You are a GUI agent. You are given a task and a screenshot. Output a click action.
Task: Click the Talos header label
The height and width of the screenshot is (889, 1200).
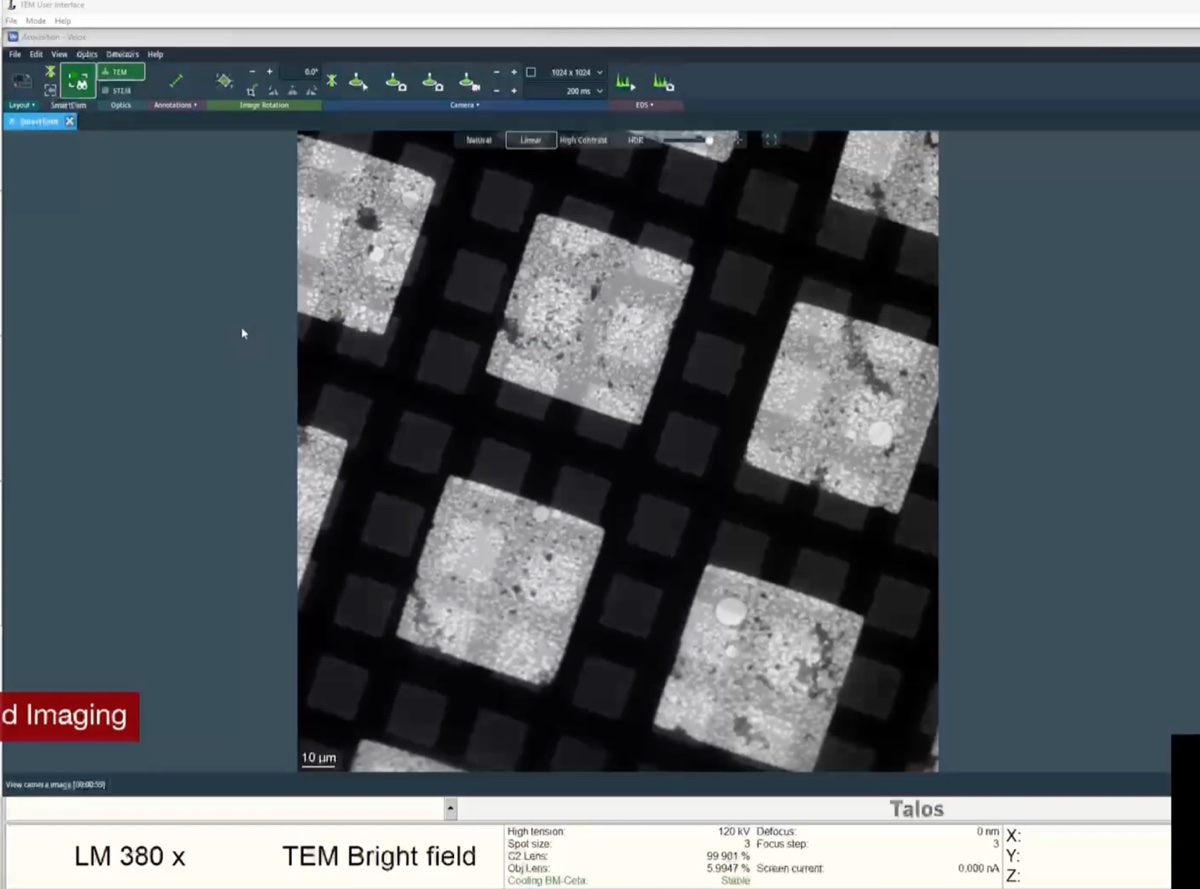[916, 809]
